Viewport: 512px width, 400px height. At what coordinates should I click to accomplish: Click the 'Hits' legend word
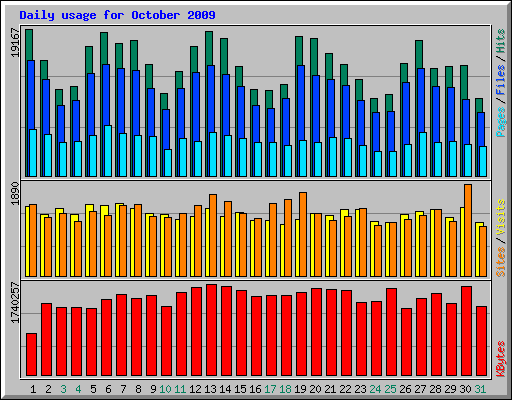[501, 41]
